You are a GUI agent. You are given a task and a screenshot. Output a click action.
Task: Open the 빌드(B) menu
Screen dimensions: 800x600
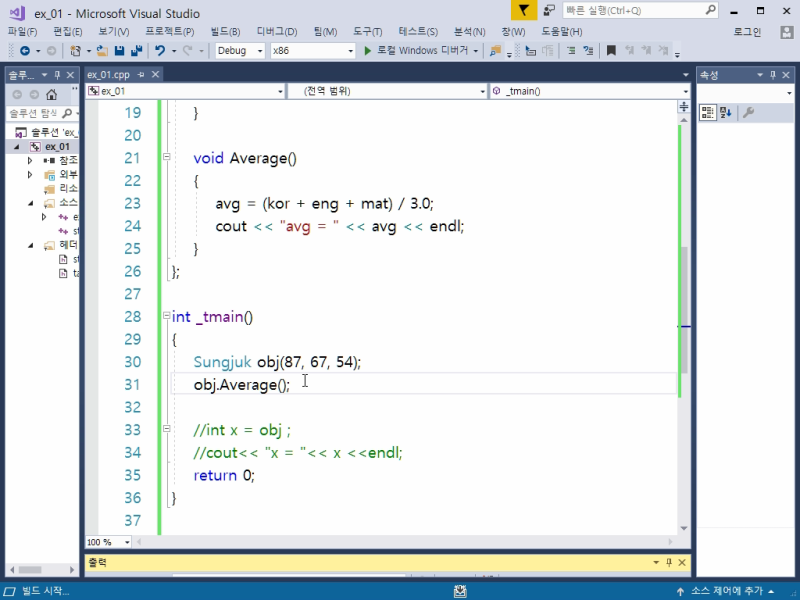tap(226, 32)
